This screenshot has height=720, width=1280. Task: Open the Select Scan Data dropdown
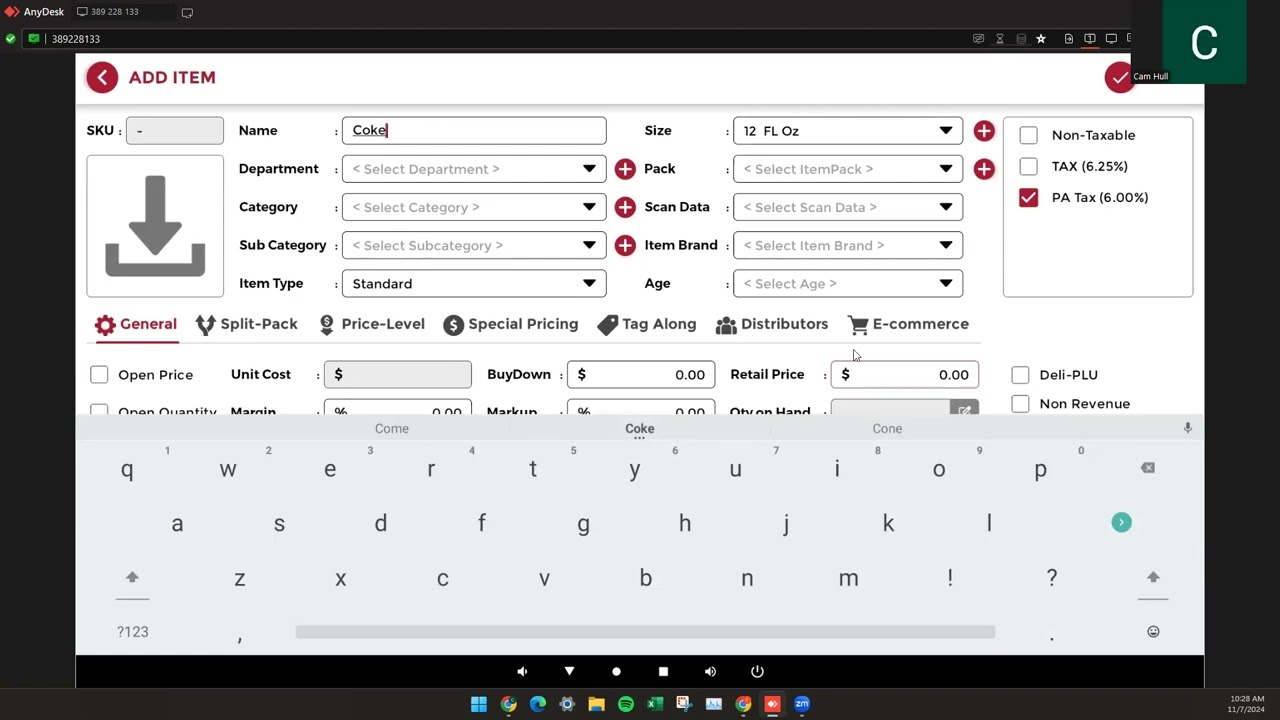848,207
